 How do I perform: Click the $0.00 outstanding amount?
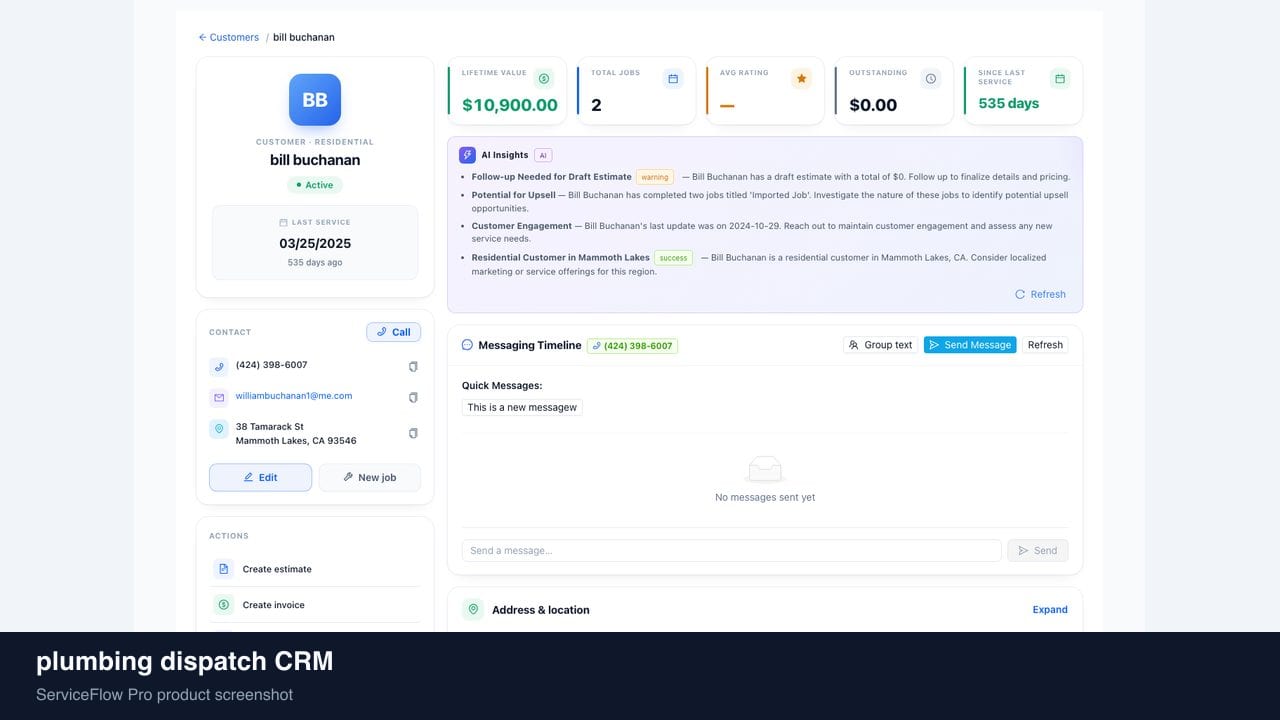click(873, 105)
